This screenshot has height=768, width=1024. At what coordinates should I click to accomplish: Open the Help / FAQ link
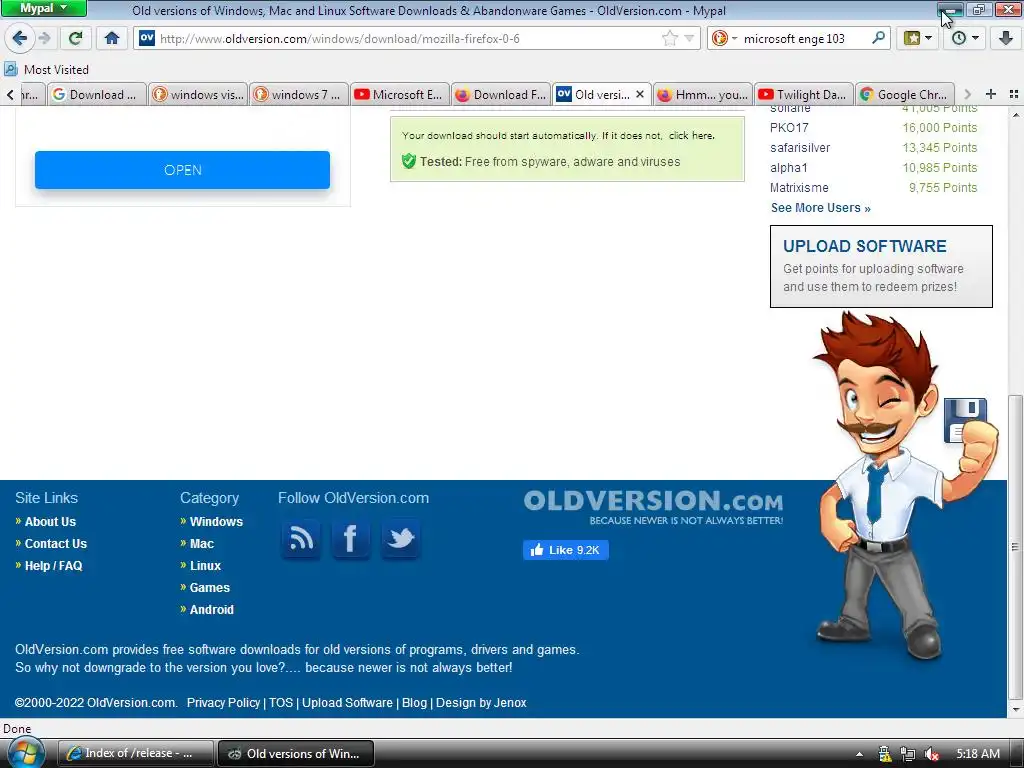54,566
